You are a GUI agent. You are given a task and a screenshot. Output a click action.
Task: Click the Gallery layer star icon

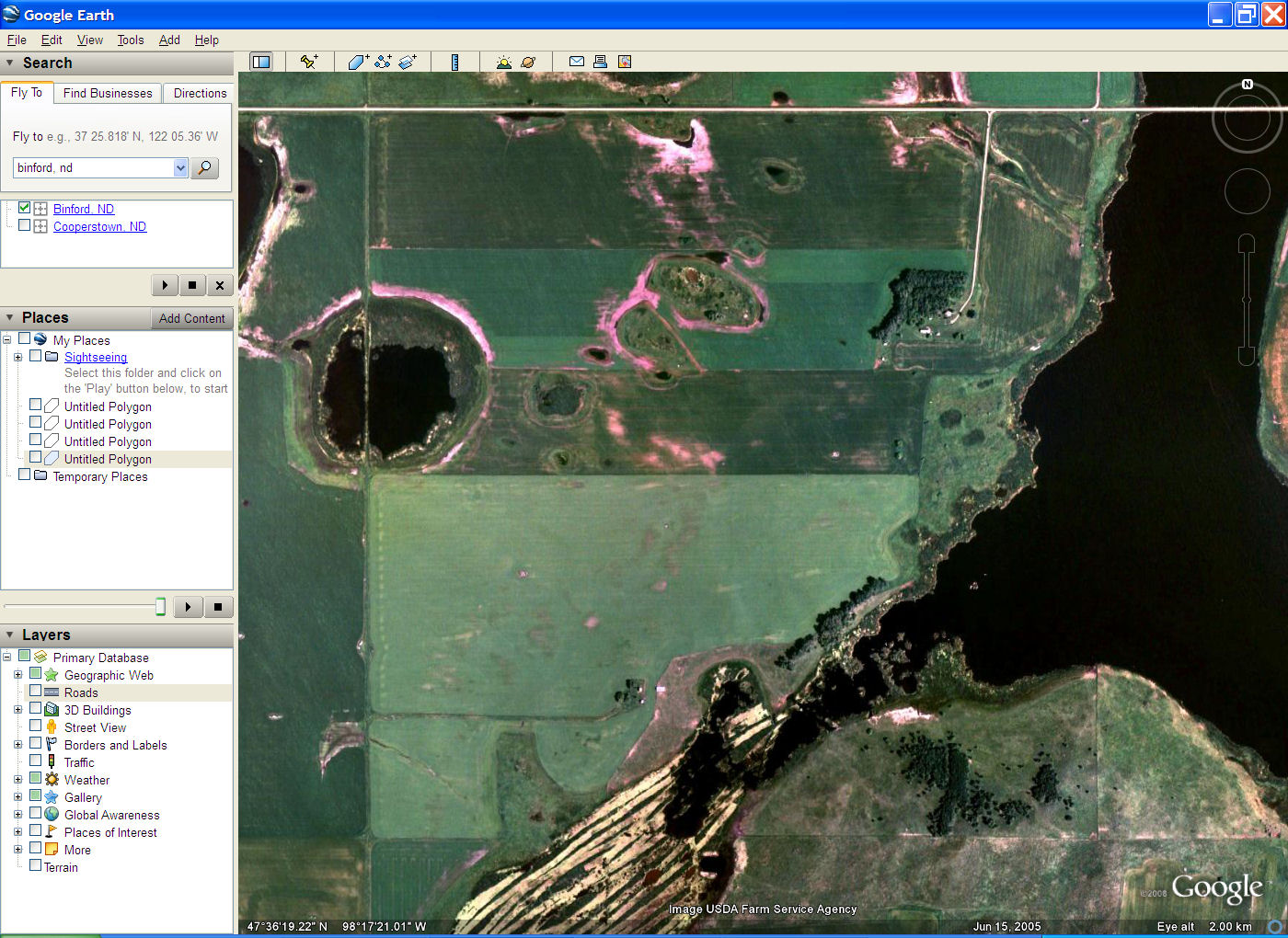[x=52, y=797]
